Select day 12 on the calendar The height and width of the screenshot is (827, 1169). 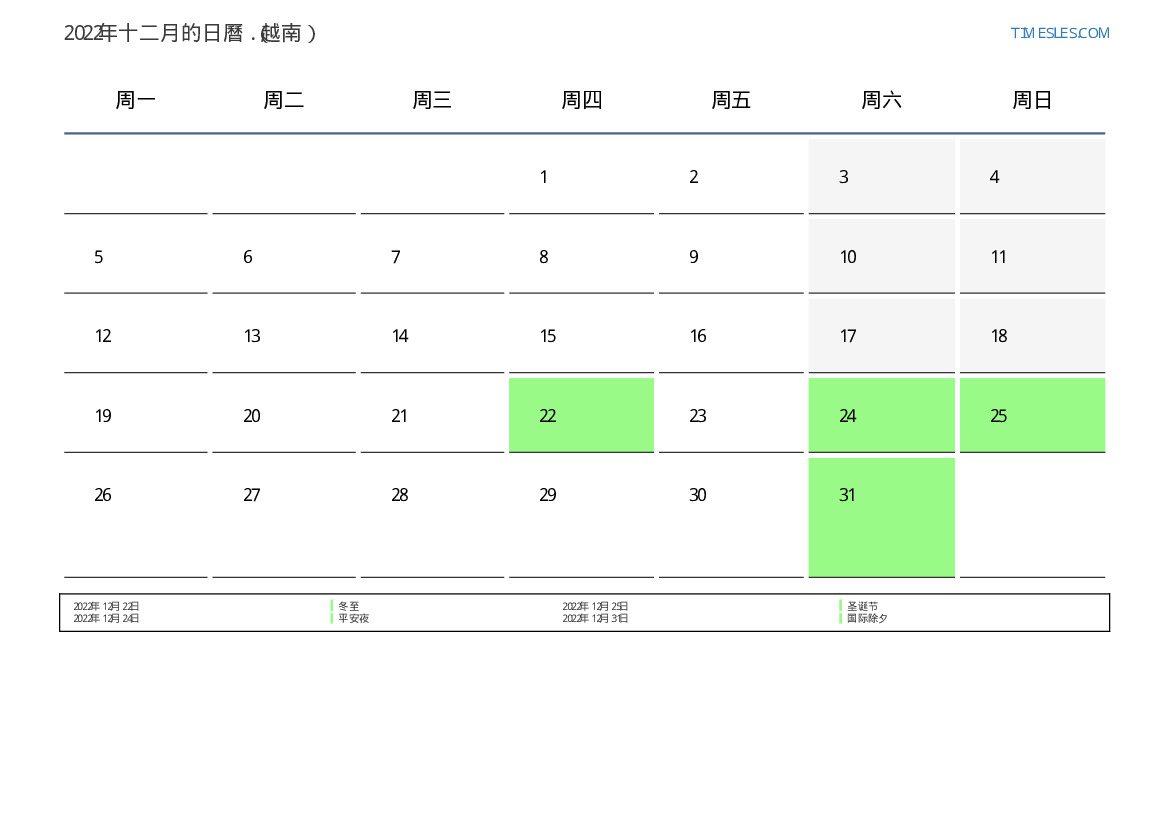[136, 336]
